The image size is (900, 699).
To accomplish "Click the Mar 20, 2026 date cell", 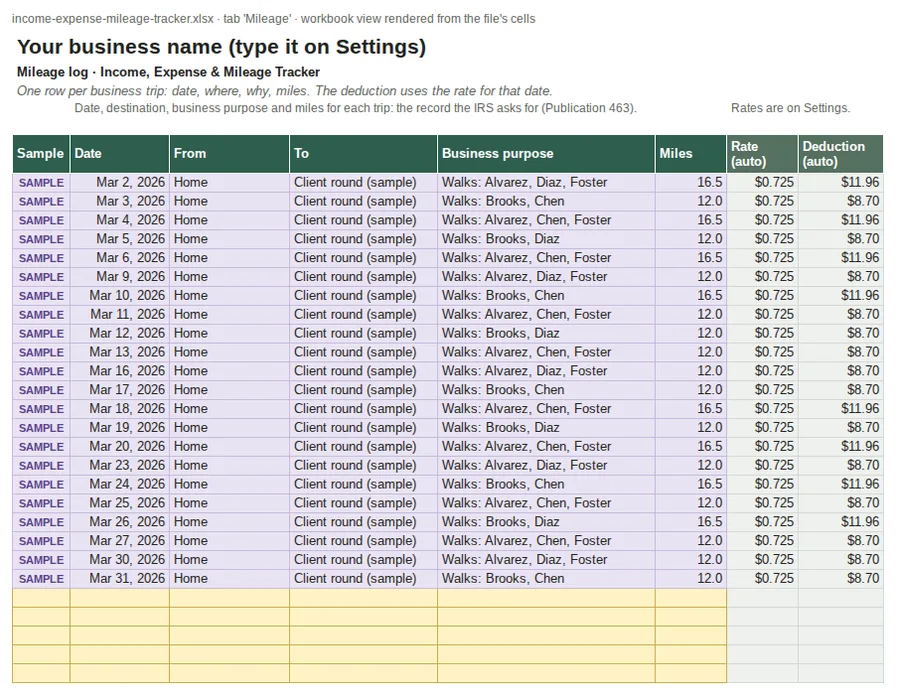I will click(119, 447).
